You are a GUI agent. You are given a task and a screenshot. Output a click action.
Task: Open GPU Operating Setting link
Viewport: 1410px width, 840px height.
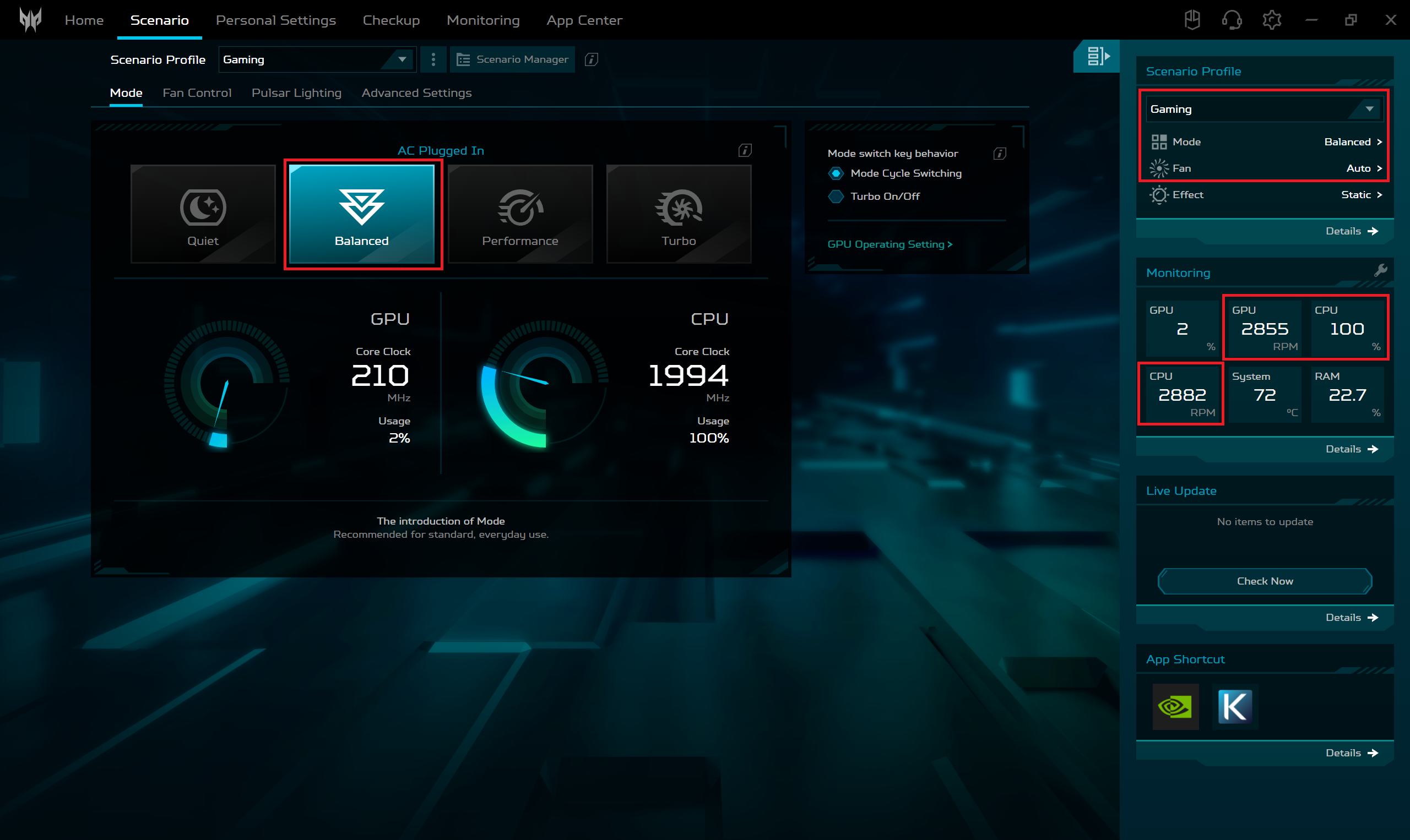coord(890,244)
